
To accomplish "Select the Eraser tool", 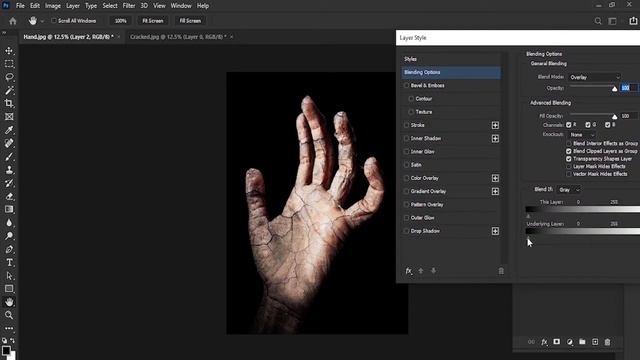I will click(9, 196).
